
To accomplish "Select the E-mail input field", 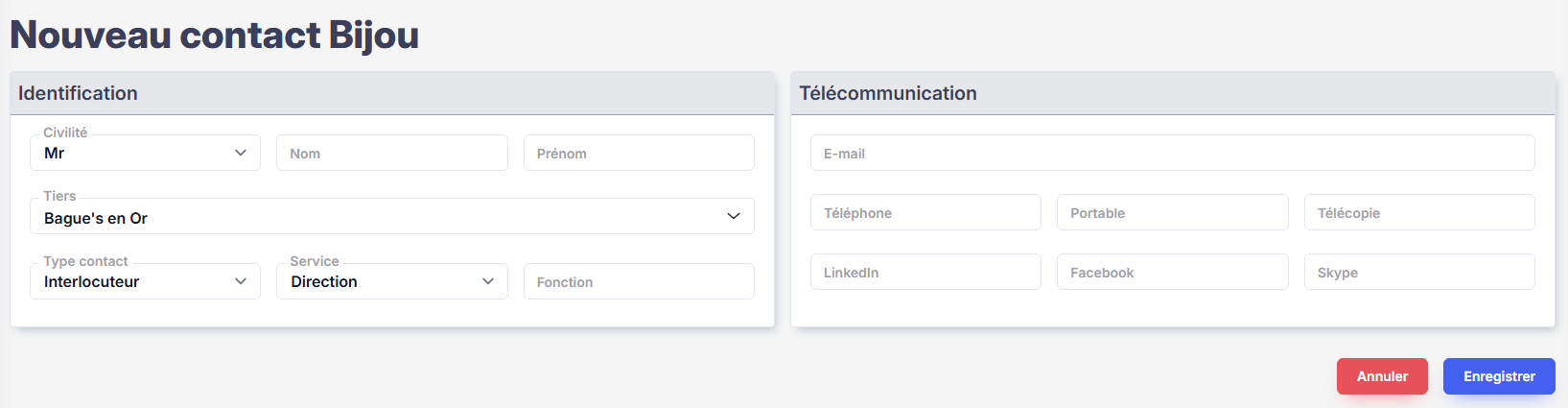I will tap(1172, 154).
